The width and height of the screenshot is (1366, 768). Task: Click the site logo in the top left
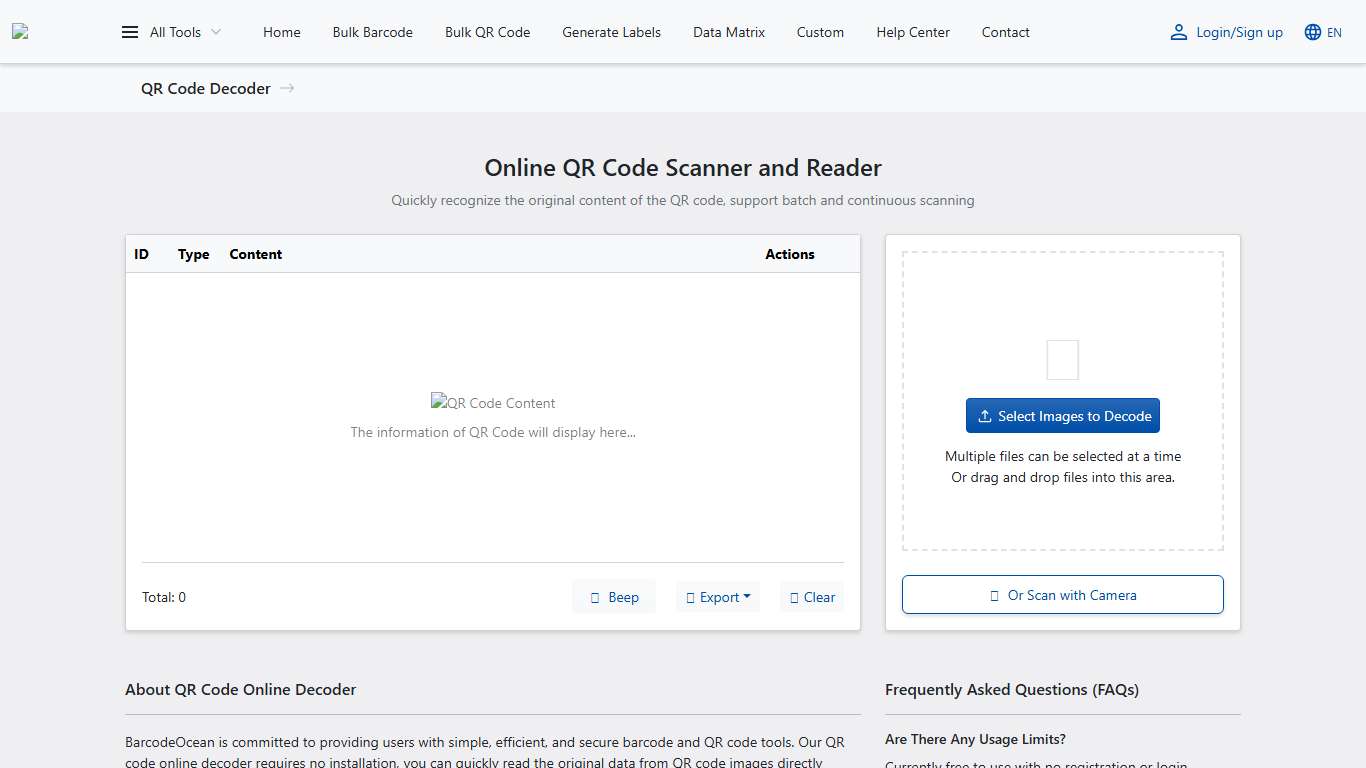click(x=20, y=31)
